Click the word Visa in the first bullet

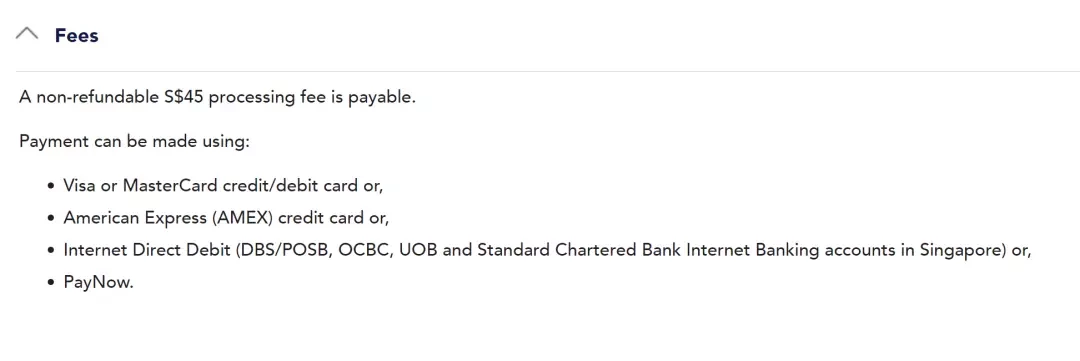[x=79, y=185]
